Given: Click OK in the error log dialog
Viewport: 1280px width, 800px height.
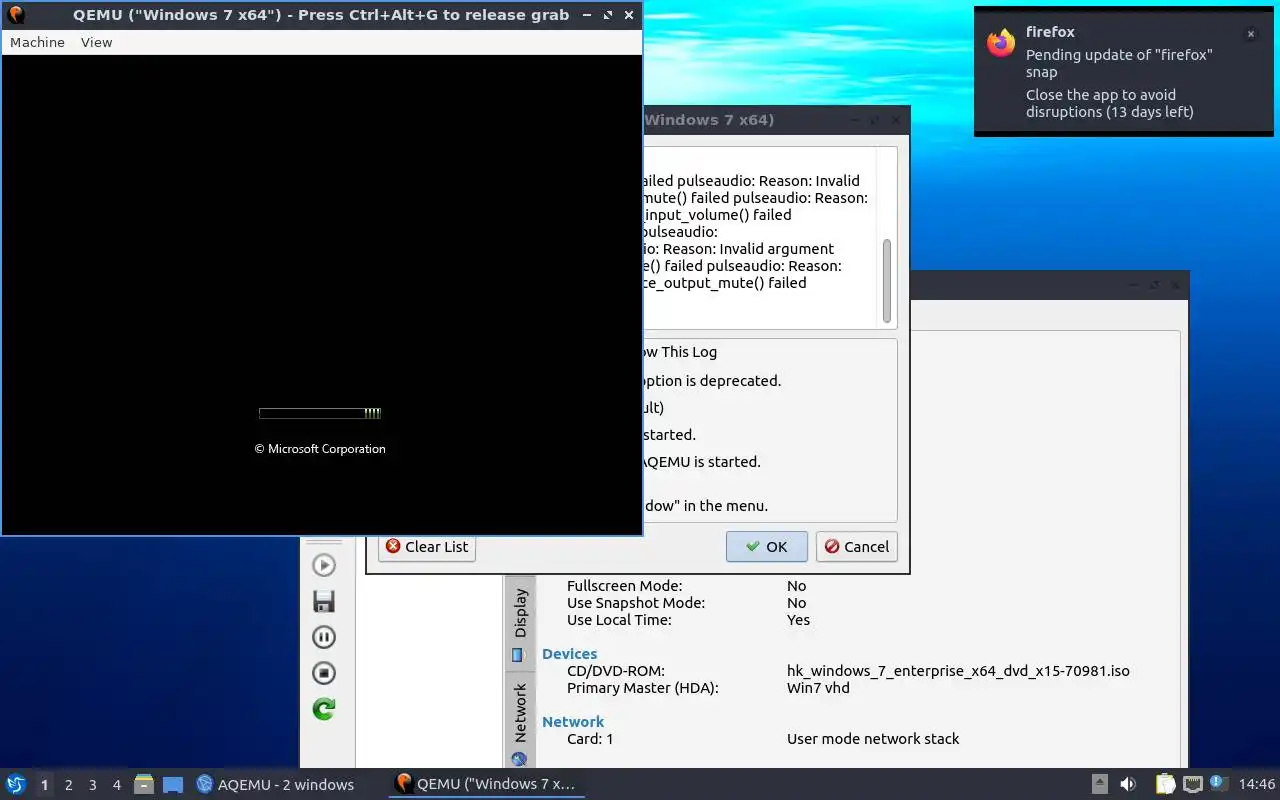Looking at the screenshot, I should coord(767,546).
